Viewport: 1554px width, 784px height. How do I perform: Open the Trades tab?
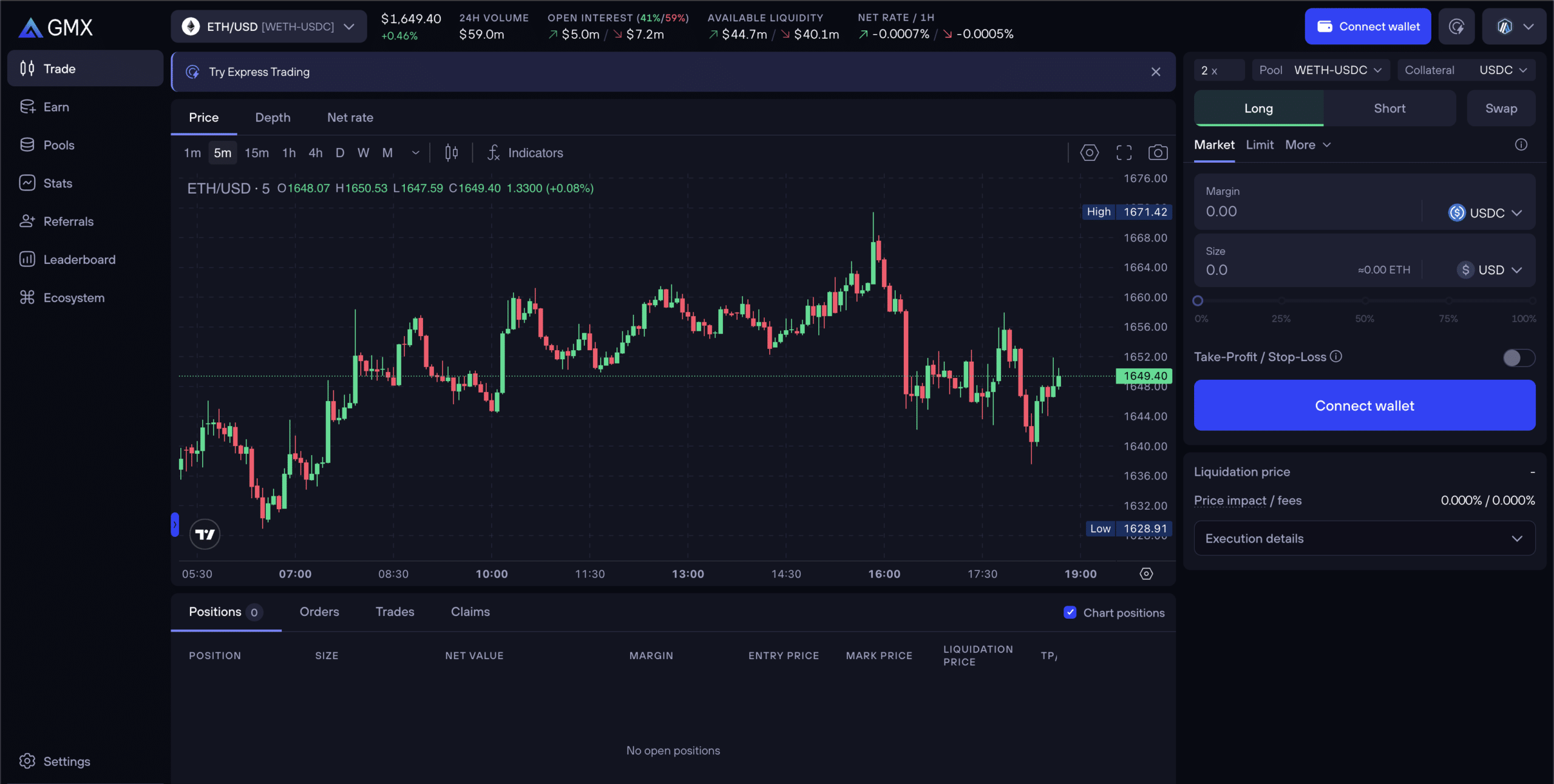(395, 612)
